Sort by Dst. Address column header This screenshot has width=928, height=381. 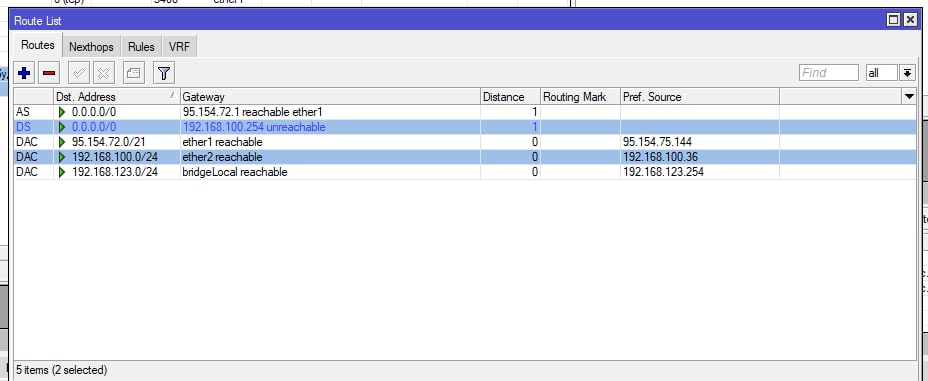[116, 96]
